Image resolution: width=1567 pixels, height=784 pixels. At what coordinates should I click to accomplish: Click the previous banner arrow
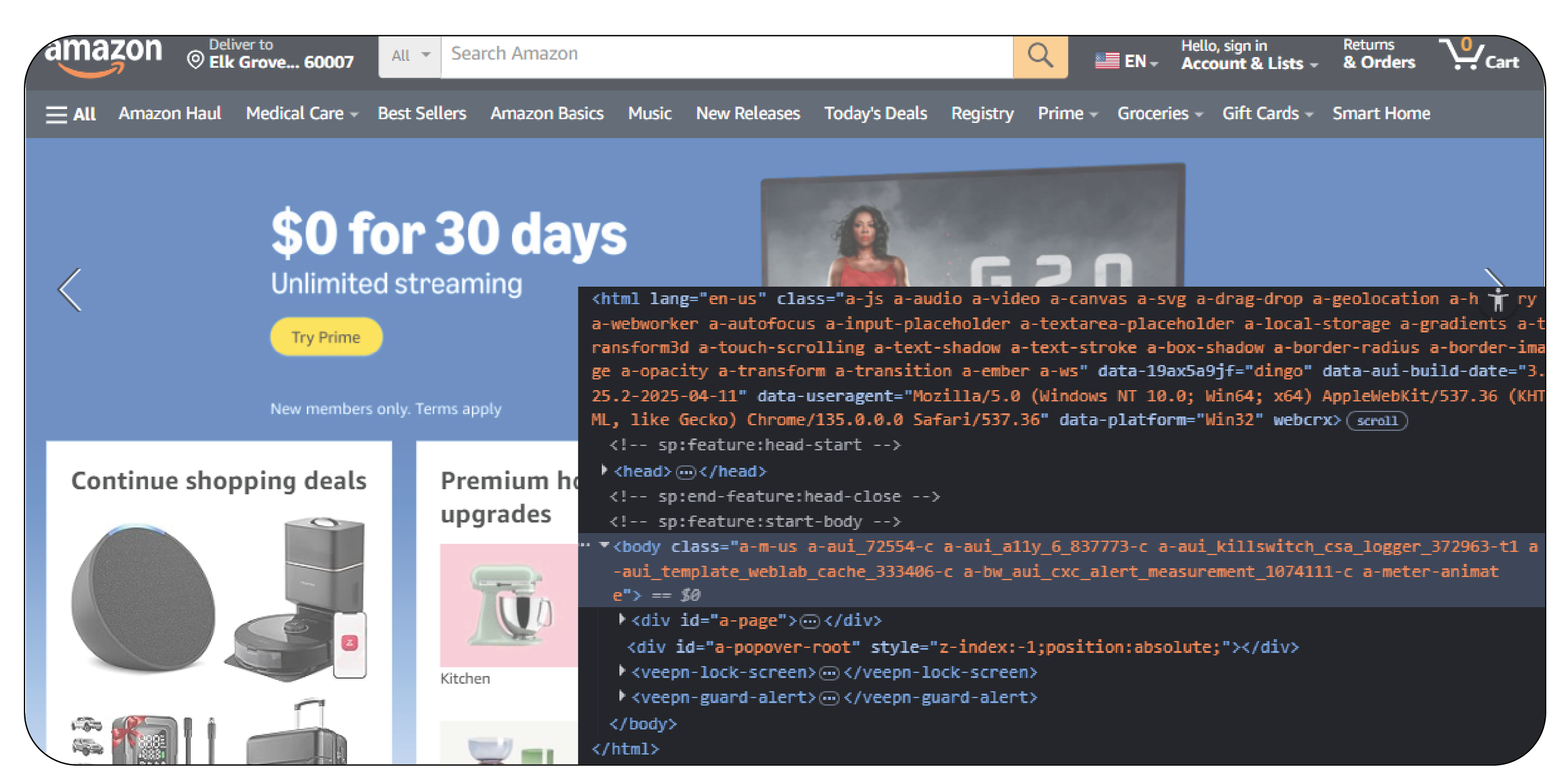click(70, 290)
